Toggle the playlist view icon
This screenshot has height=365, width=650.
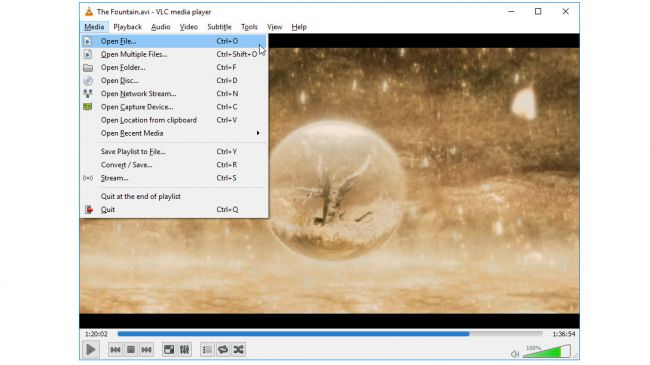click(x=207, y=350)
